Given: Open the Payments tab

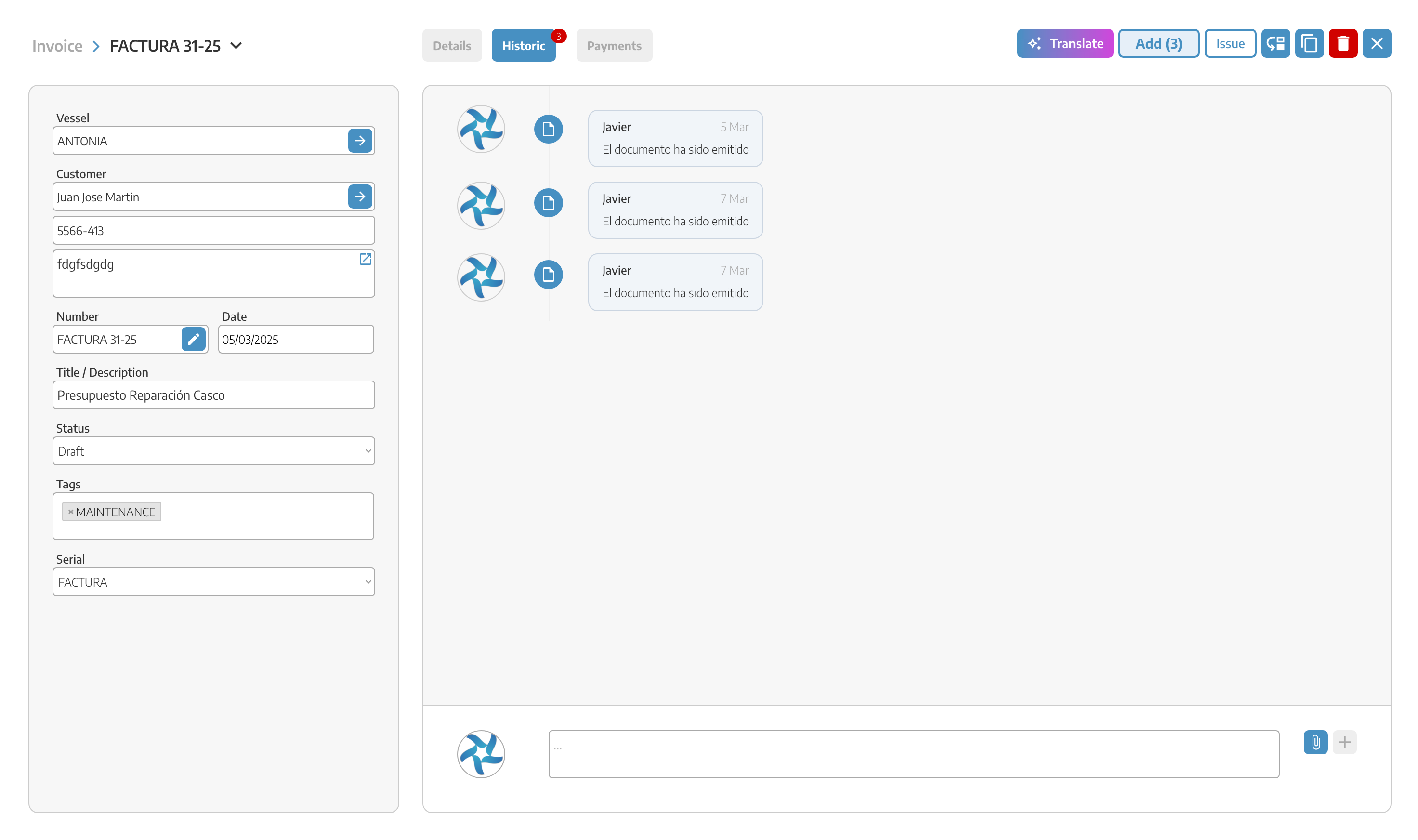Looking at the screenshot, I should click(614, 45).
